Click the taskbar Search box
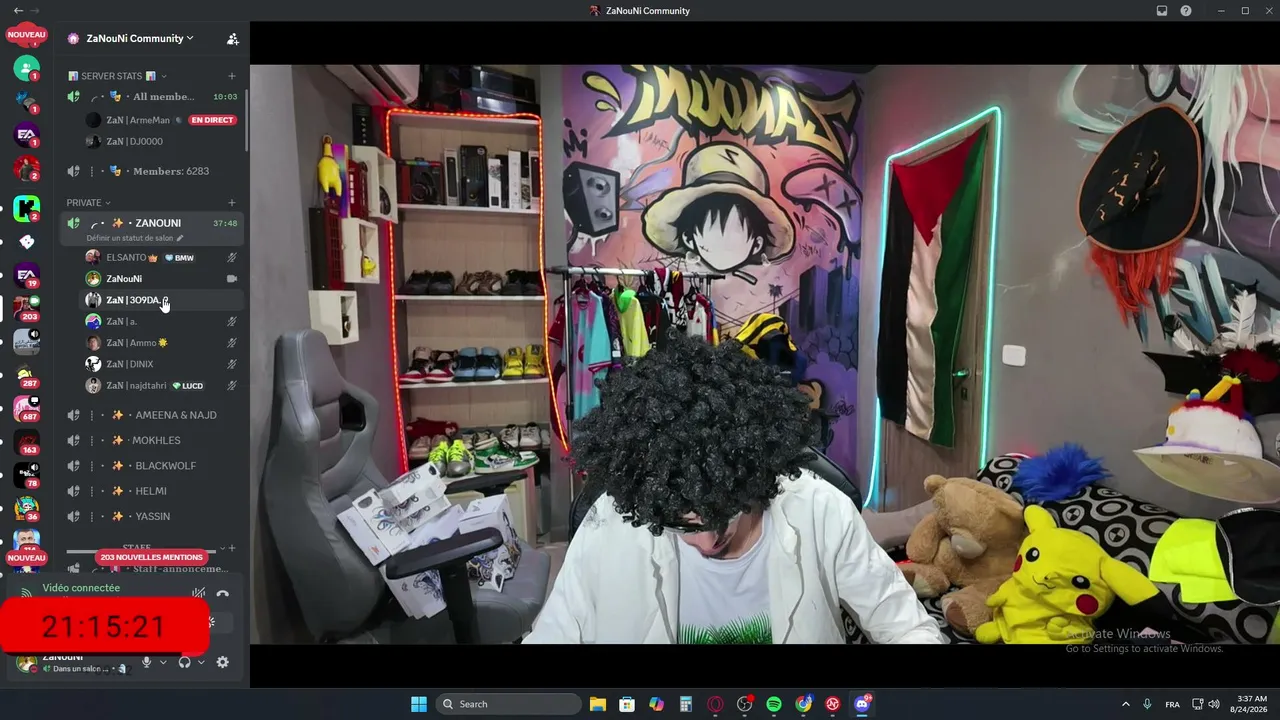The height and width of the screenshot is (720, 1280). pos(509,704)
